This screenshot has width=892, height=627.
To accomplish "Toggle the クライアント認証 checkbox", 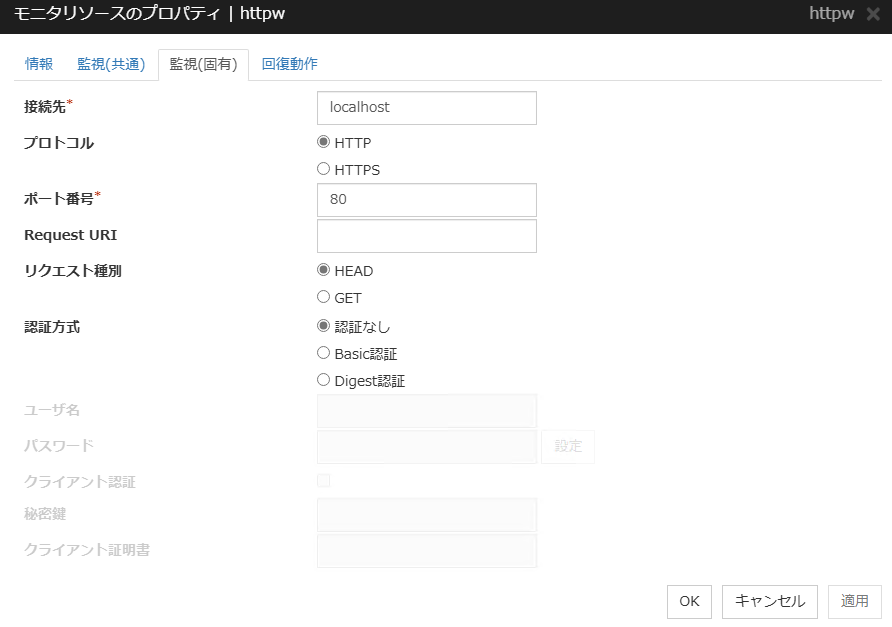I will coord(323,480).
